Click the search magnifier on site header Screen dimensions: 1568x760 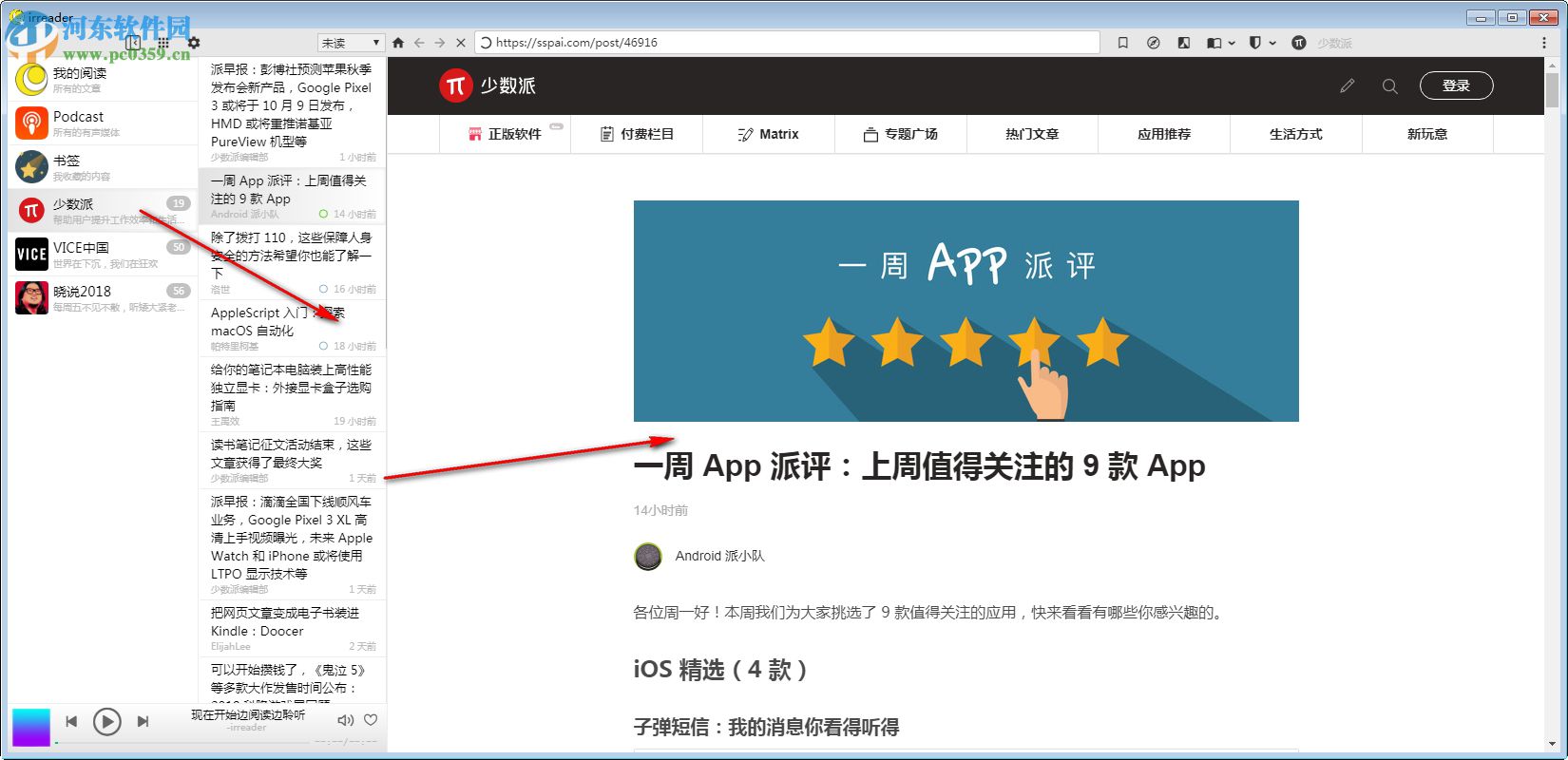coord(1389,86)
